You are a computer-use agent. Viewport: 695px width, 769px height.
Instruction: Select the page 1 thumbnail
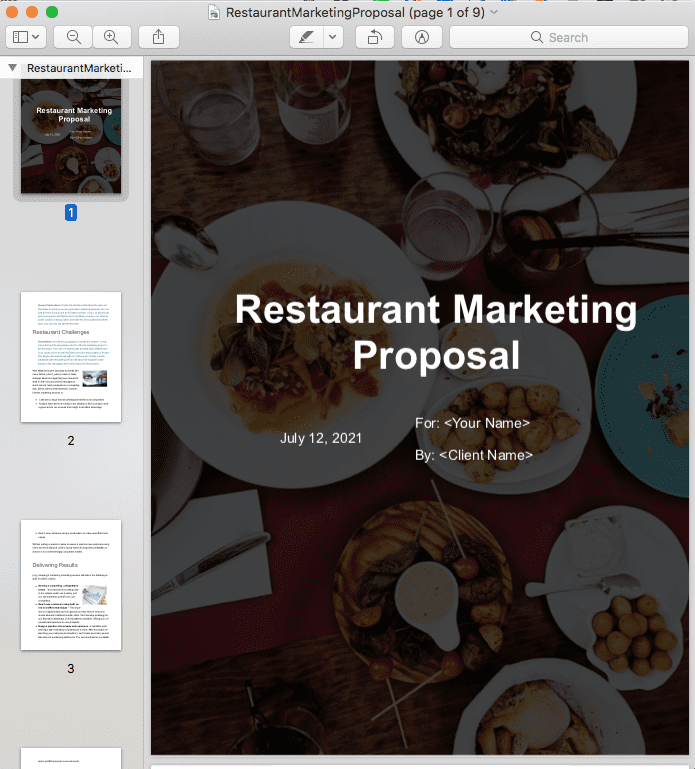71,136
